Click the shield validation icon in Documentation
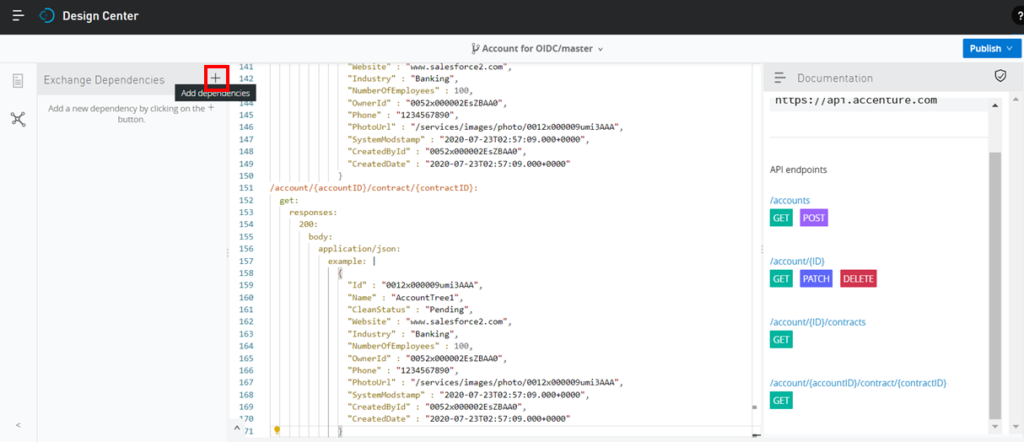 point(999,76)
